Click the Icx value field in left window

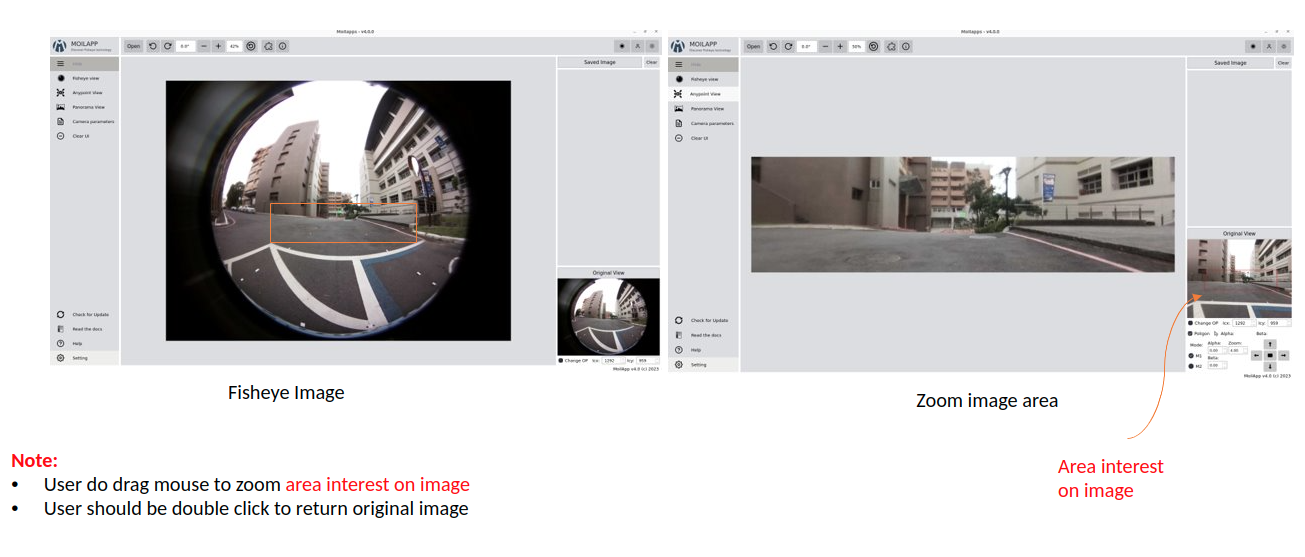[x=612, y=360]
